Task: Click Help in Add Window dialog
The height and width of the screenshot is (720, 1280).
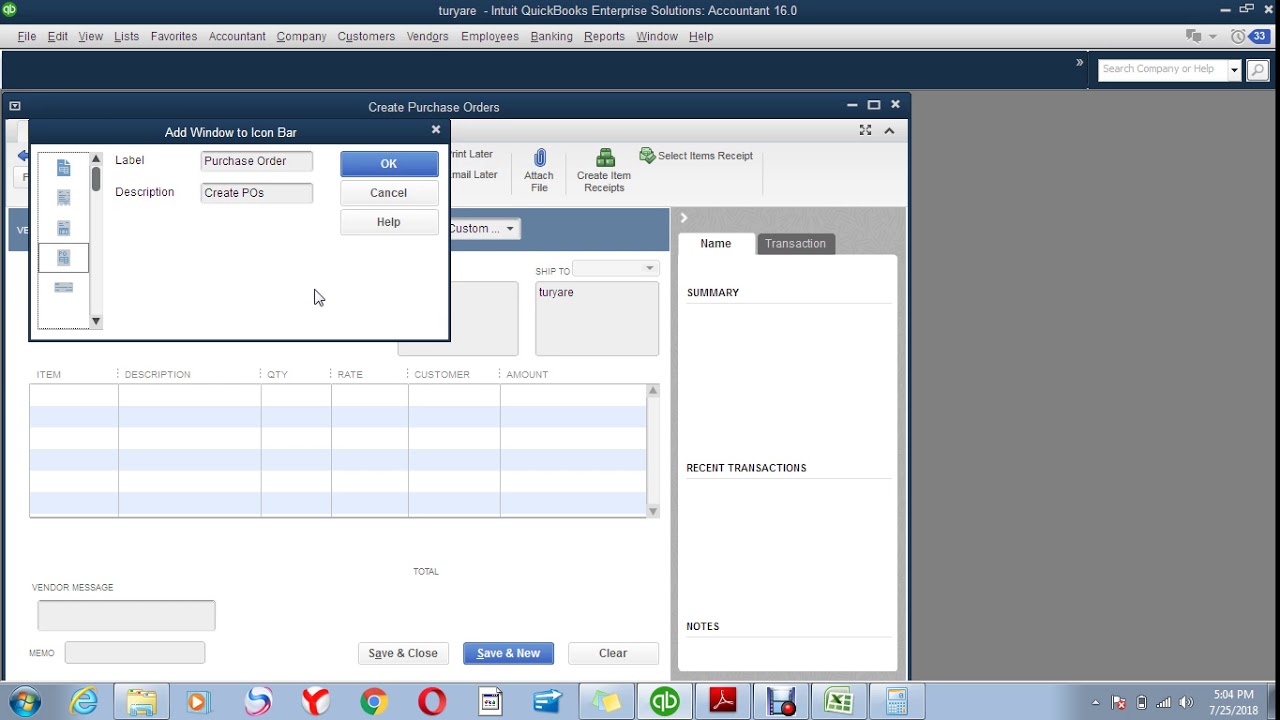Action: click(x=389, y=222)
